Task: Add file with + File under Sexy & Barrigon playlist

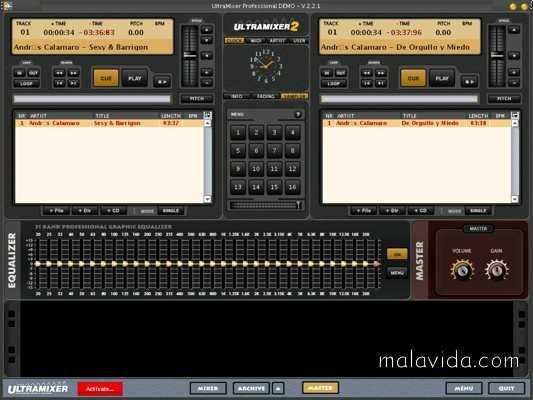Action: pyautogui.click(x=56, y=211)
